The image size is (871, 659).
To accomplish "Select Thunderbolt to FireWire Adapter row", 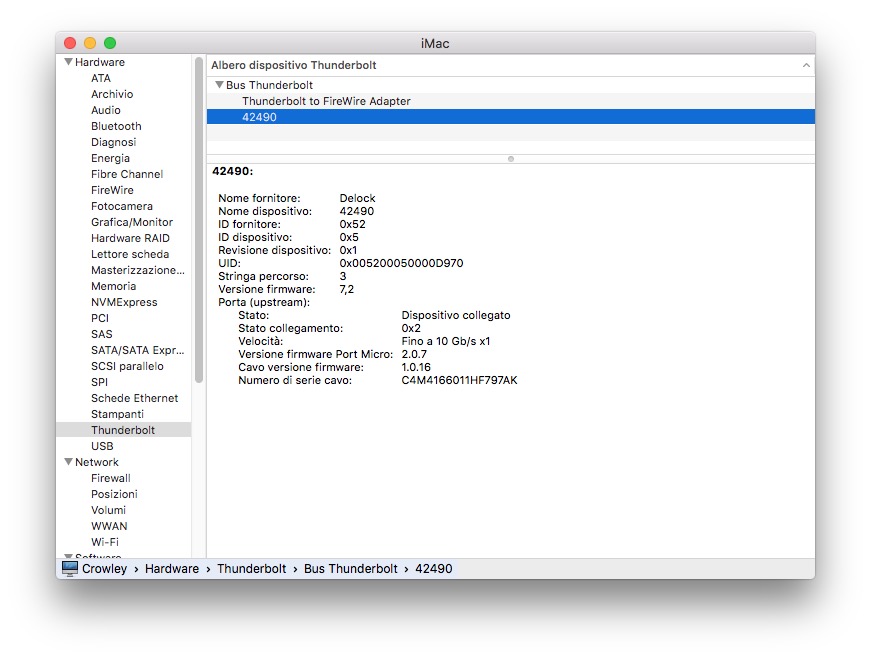I will [x=326, y=101].
